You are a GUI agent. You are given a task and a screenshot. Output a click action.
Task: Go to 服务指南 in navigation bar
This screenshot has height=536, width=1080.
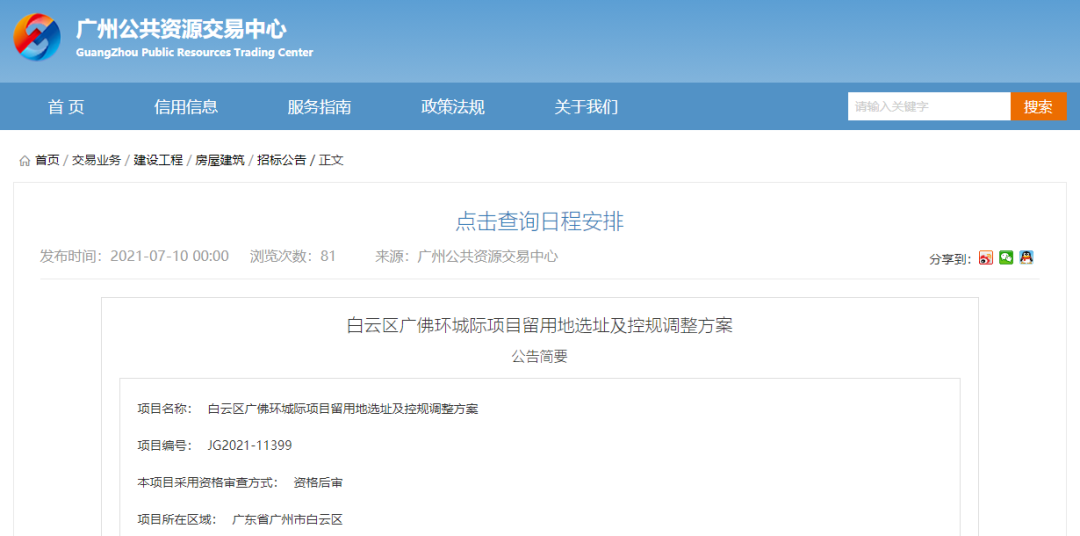coord(319,107)
